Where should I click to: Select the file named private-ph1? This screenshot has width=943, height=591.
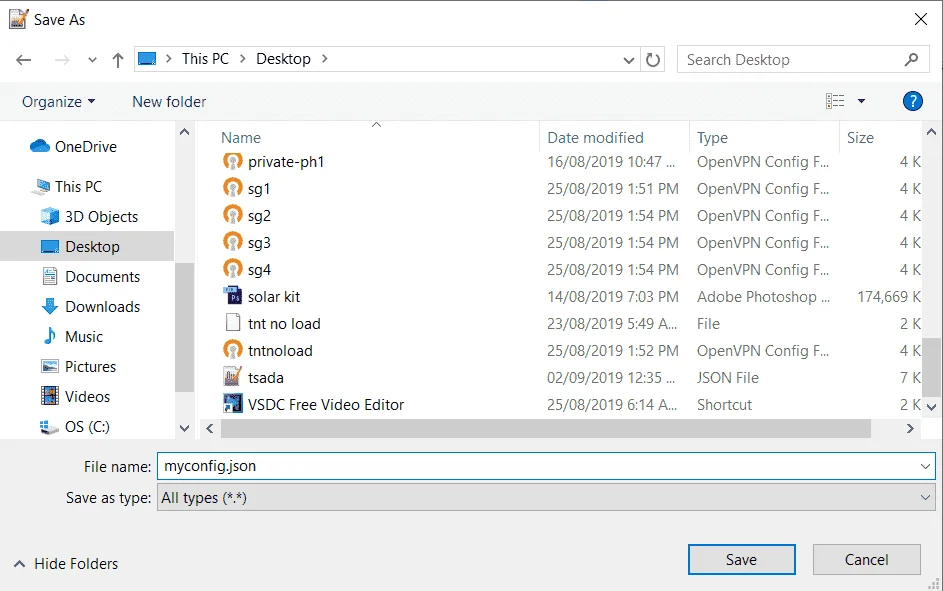click(x=286, y=162)
